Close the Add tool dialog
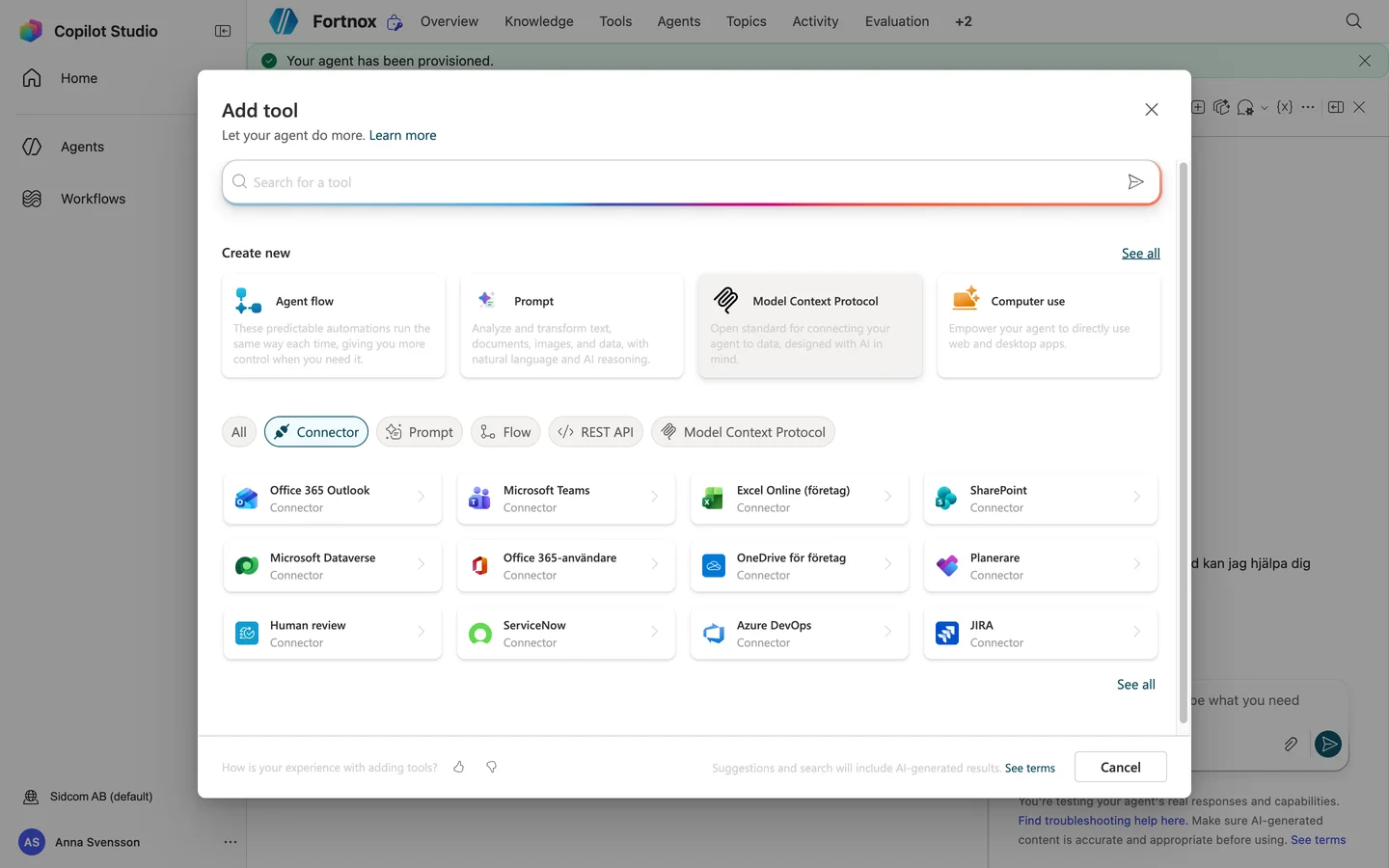This screenshot has height=868, width=1389. pos(1151,110)
